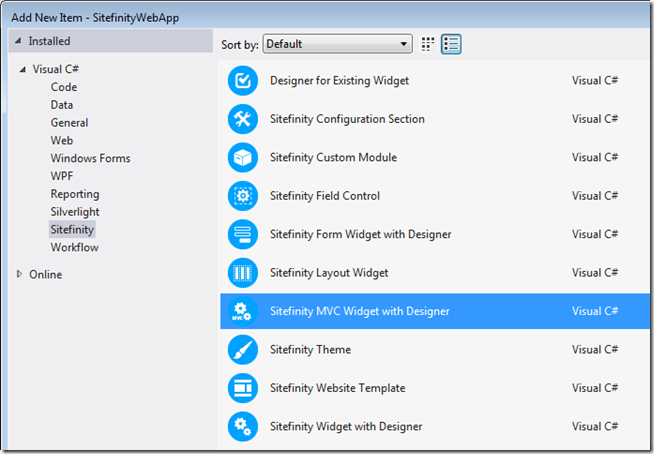654x454 pixels.
Task: Select Sitefinity Theme template name
Action: coord(310,350)
